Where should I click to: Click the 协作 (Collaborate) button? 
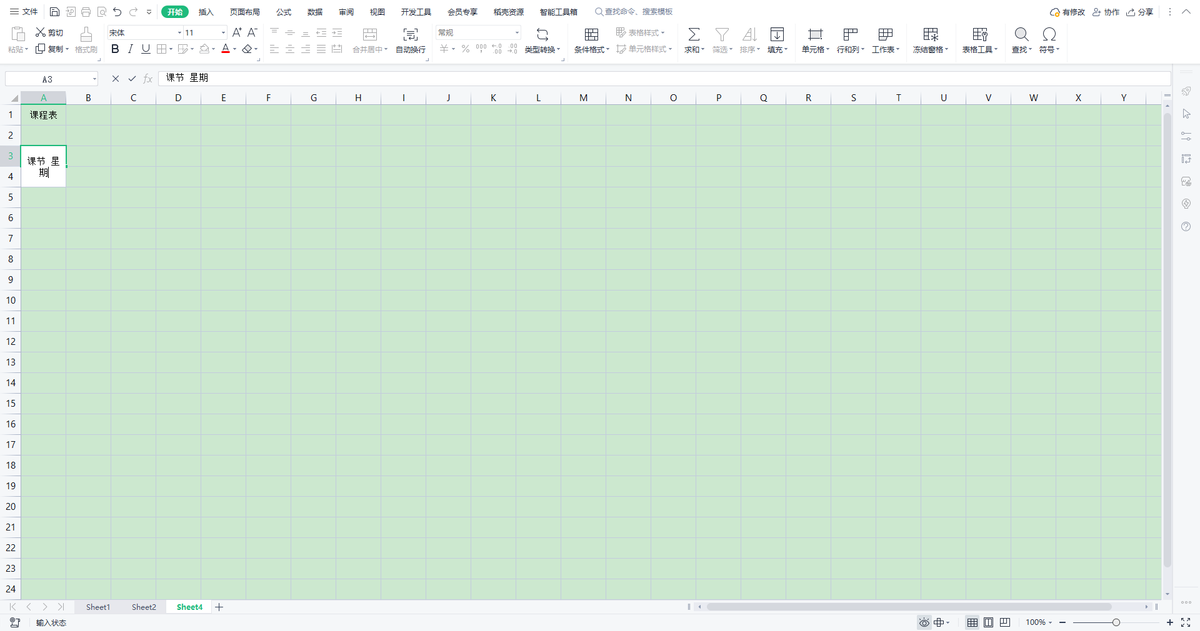click(x=1105, y=12)
